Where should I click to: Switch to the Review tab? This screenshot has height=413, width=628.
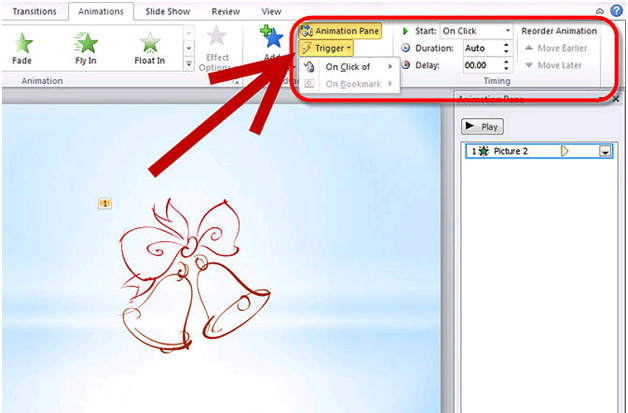pyautogui.click(x=226, y=12)
